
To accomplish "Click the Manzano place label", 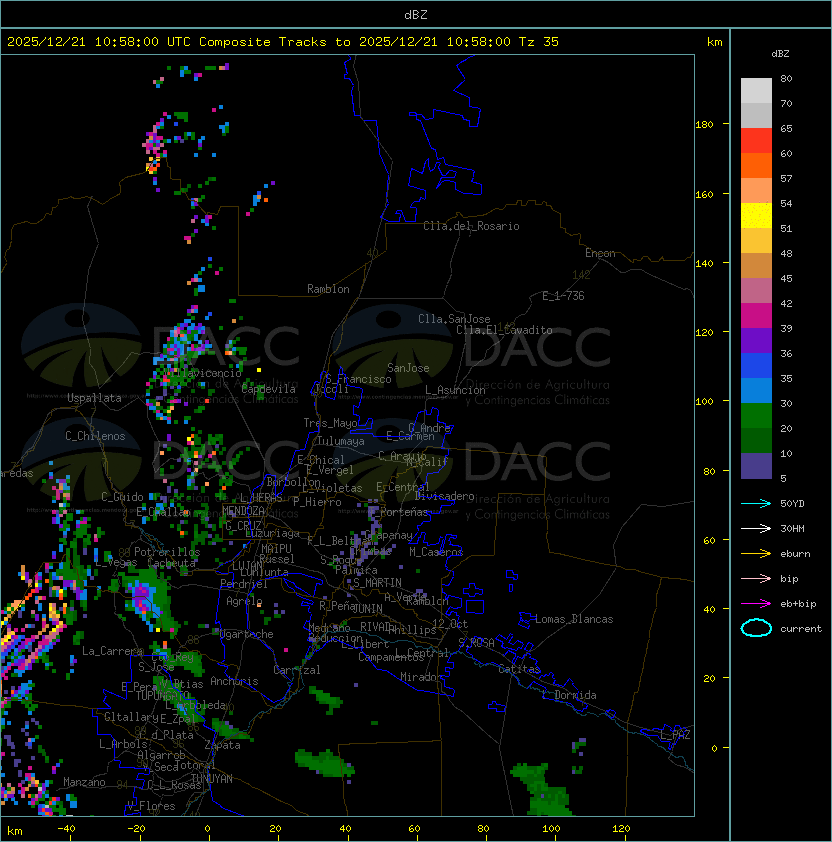I will [84, 782].
